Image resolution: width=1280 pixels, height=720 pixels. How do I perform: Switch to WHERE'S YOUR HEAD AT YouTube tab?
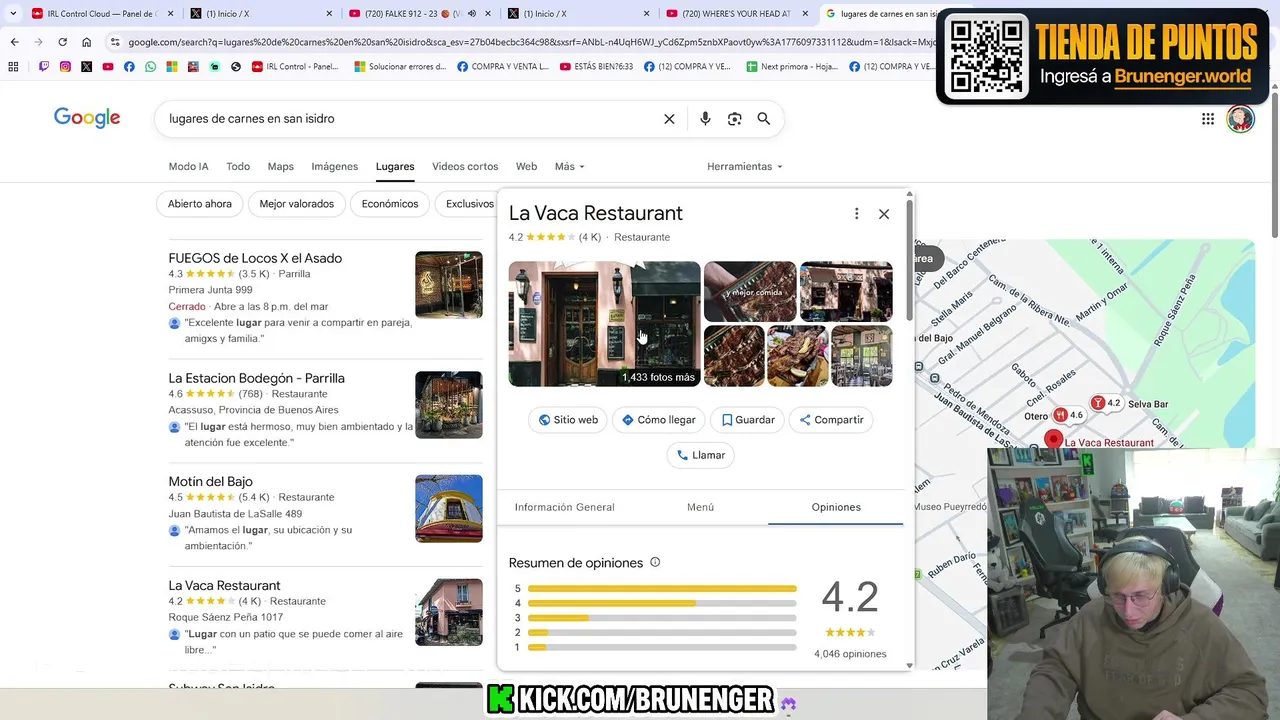738,14
